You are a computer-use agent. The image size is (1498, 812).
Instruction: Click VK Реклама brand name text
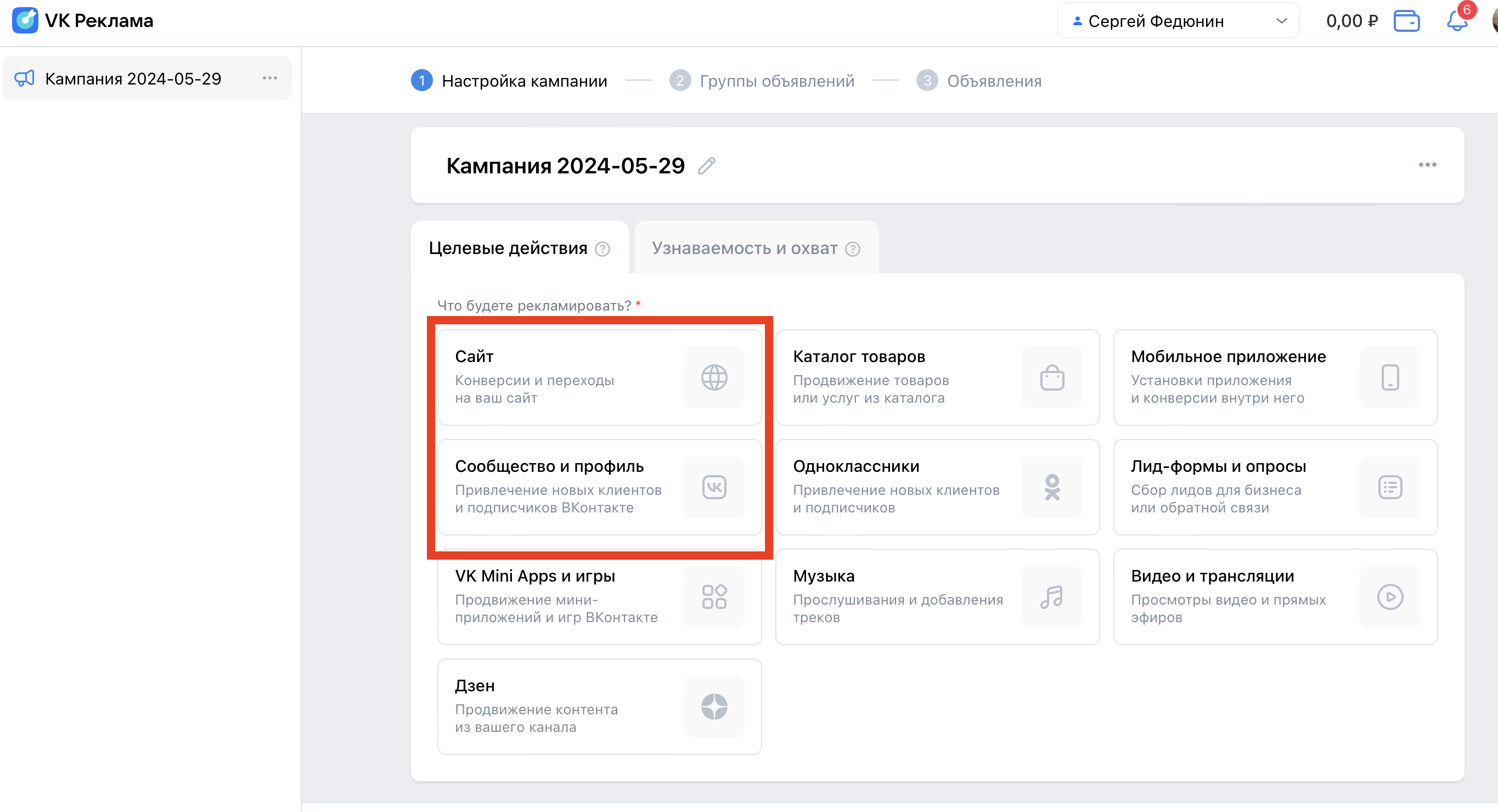[99, 20]
